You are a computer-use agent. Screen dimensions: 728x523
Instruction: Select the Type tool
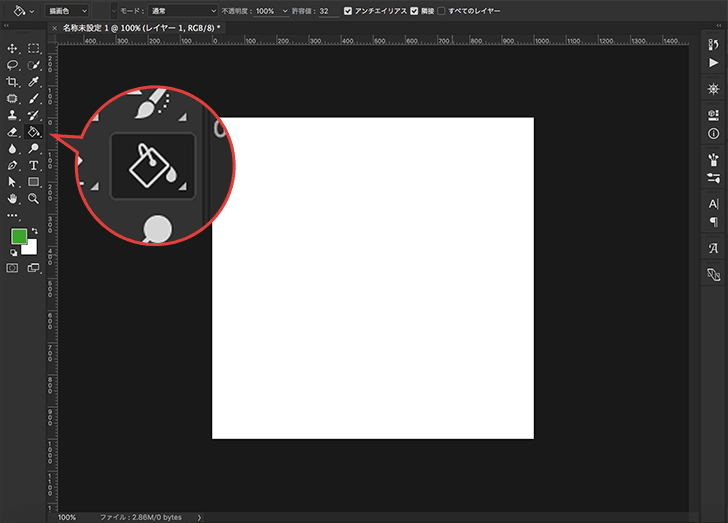click(x=33, y=165)
